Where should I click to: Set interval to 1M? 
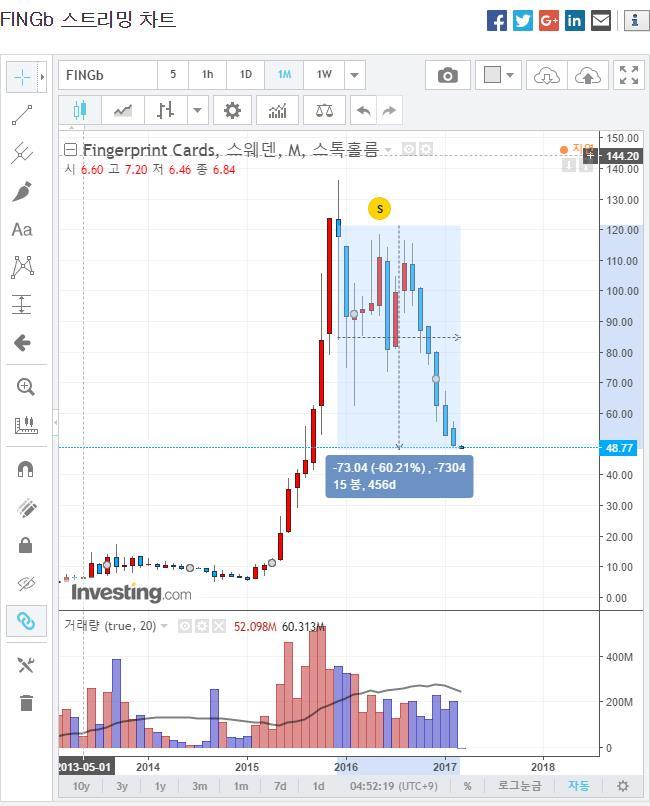click(x=284, y=75)
